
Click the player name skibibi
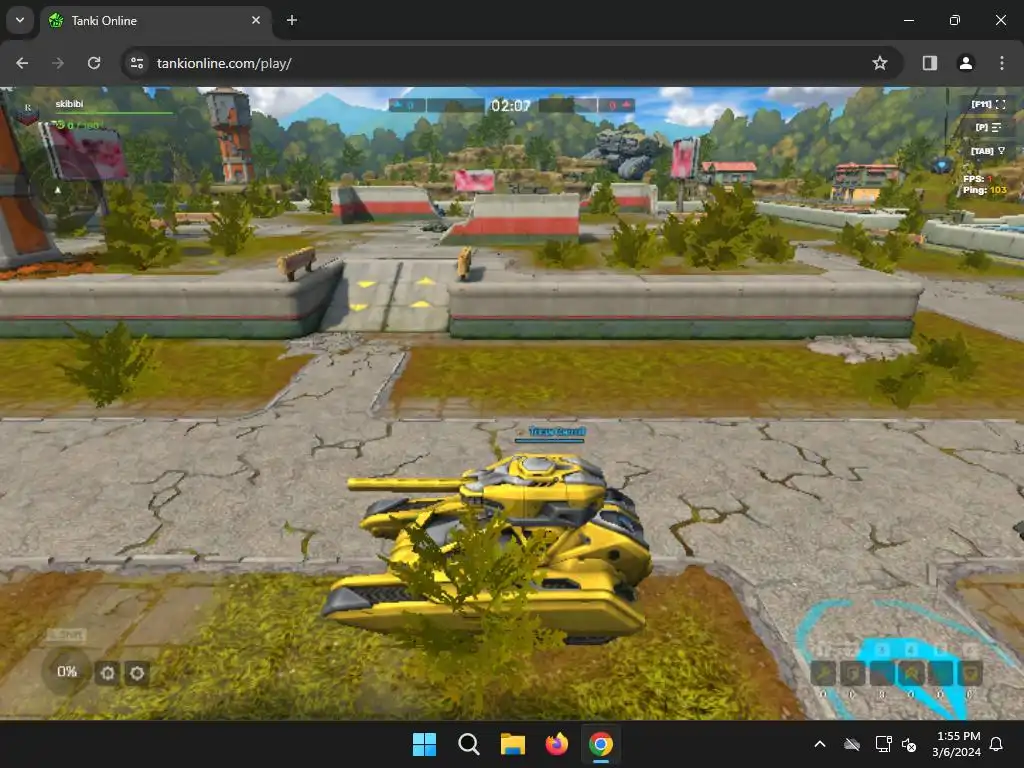69,104
